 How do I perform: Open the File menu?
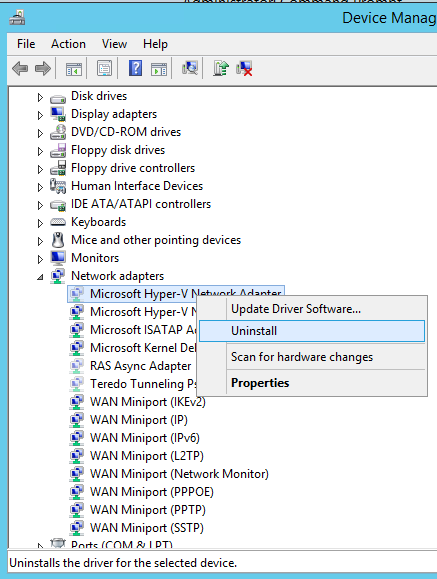pos(26,44)
